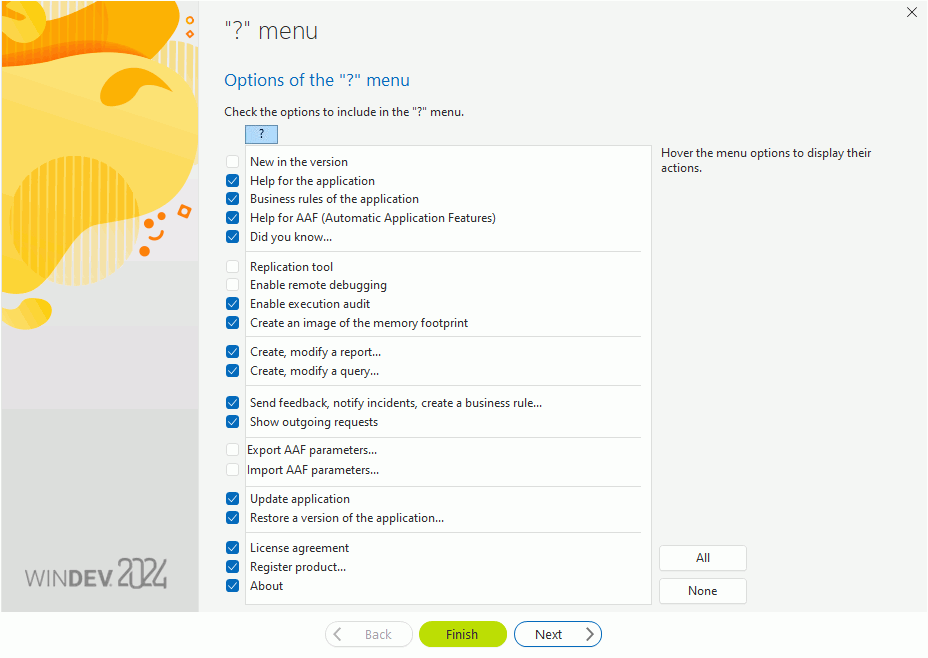Viewport: 928px width, 658px height.
Task: Uncheck the About checkbox
Action: 233,586
